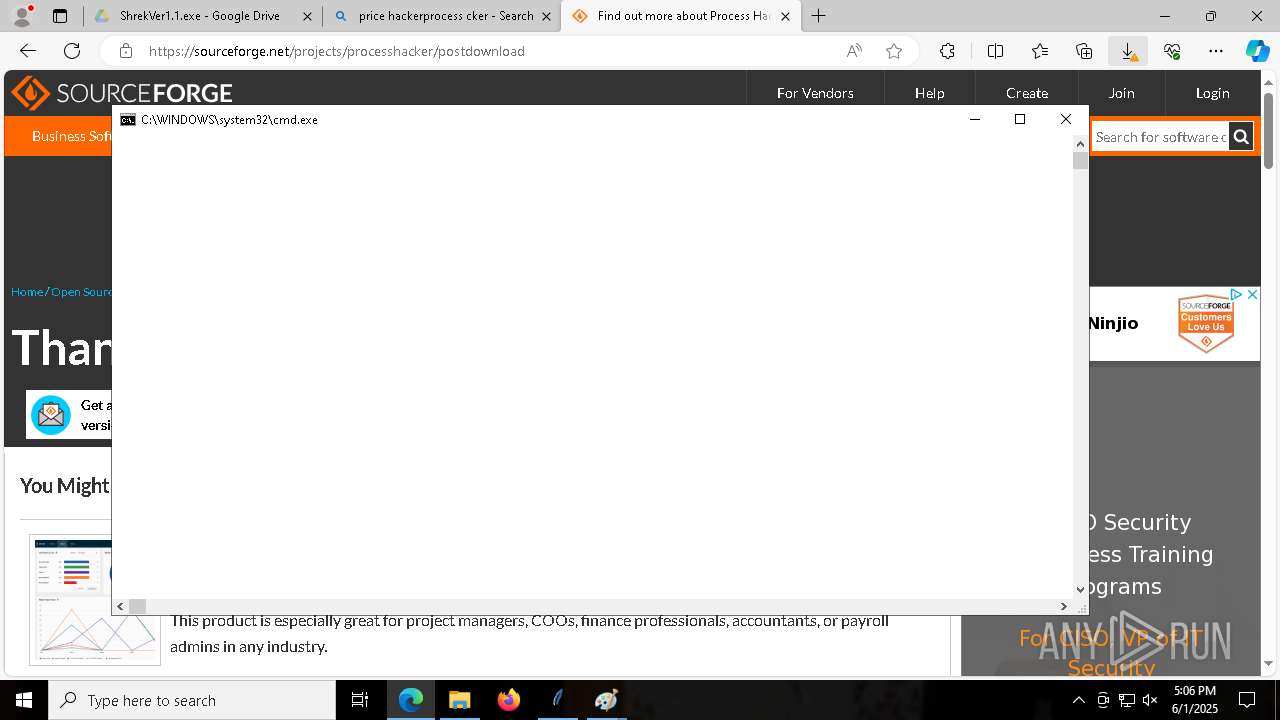Close the Process Hacker SourceForge tab

point(785,16)
